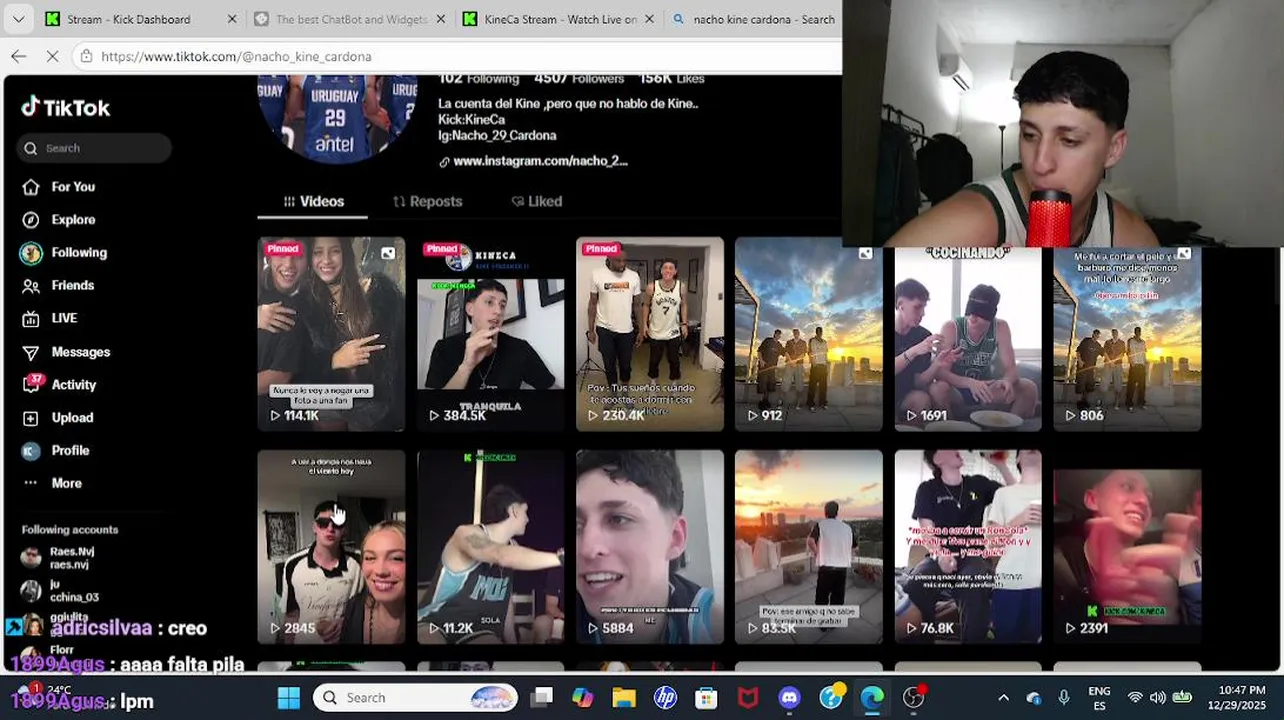Image resolution: width=1284 pixels, height=720 pixels.
Task: Click the browser address bar URL
Action: tap(236, 57)
